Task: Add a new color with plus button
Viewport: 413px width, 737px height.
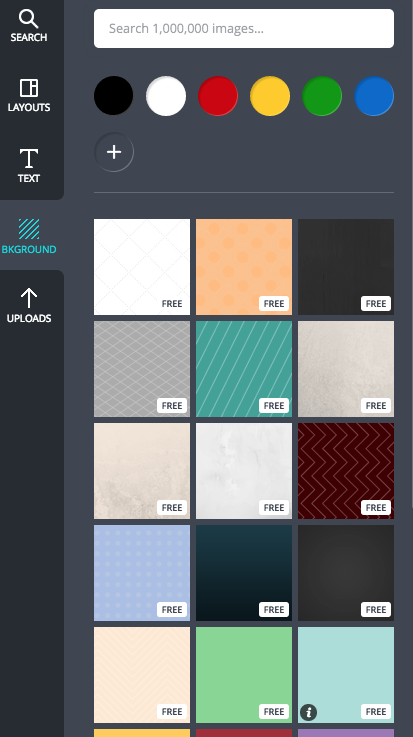Action: pos(114,152)
